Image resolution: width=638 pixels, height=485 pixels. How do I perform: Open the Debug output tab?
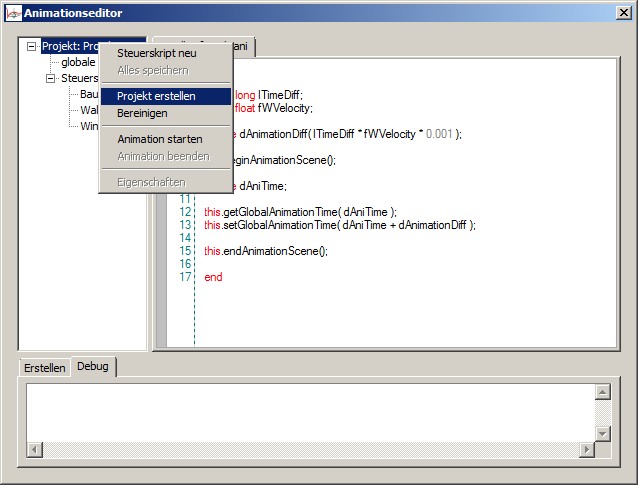tap(93, 367)
